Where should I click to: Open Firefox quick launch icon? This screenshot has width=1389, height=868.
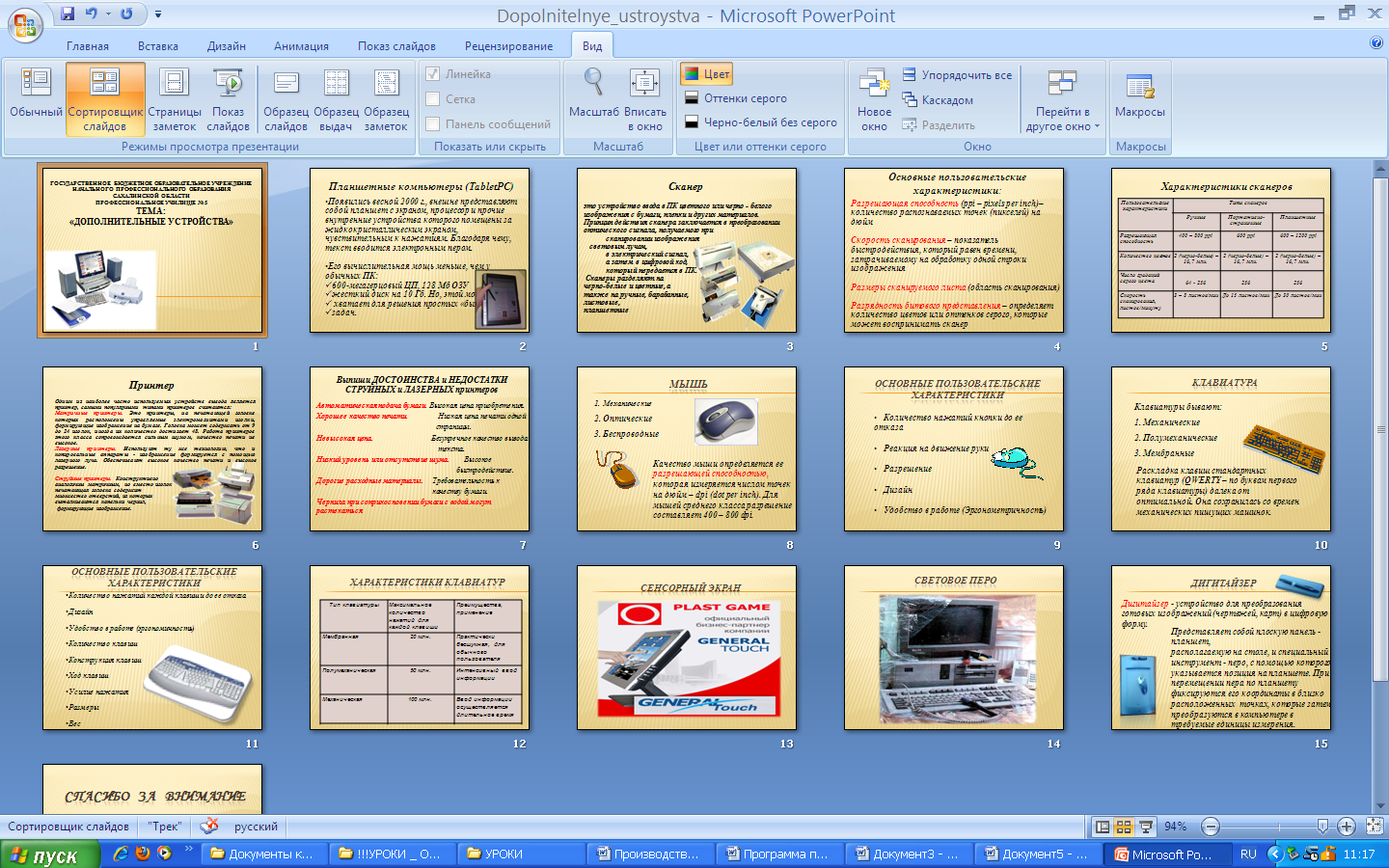143,854
